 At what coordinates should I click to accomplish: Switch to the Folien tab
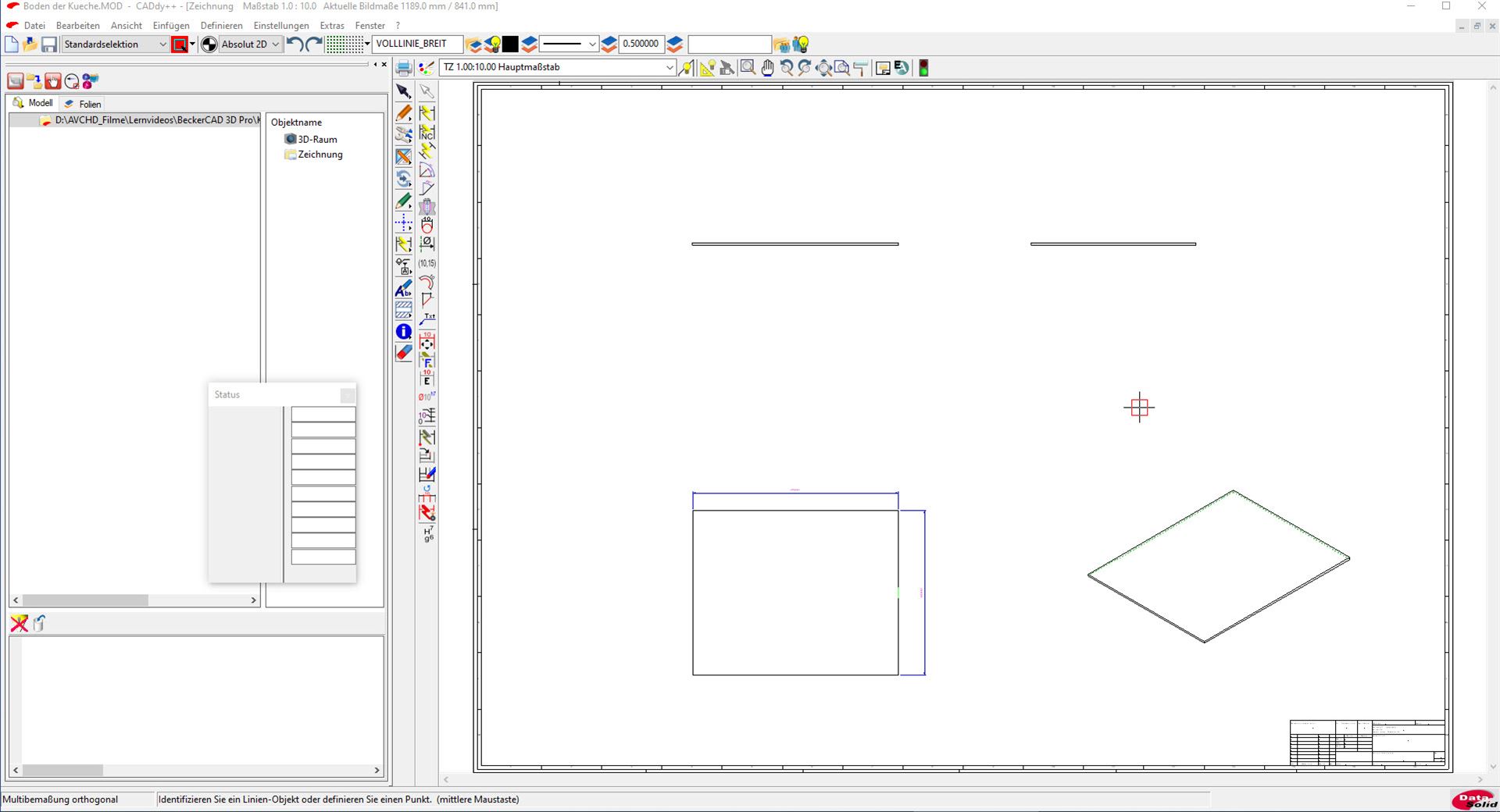83,104
